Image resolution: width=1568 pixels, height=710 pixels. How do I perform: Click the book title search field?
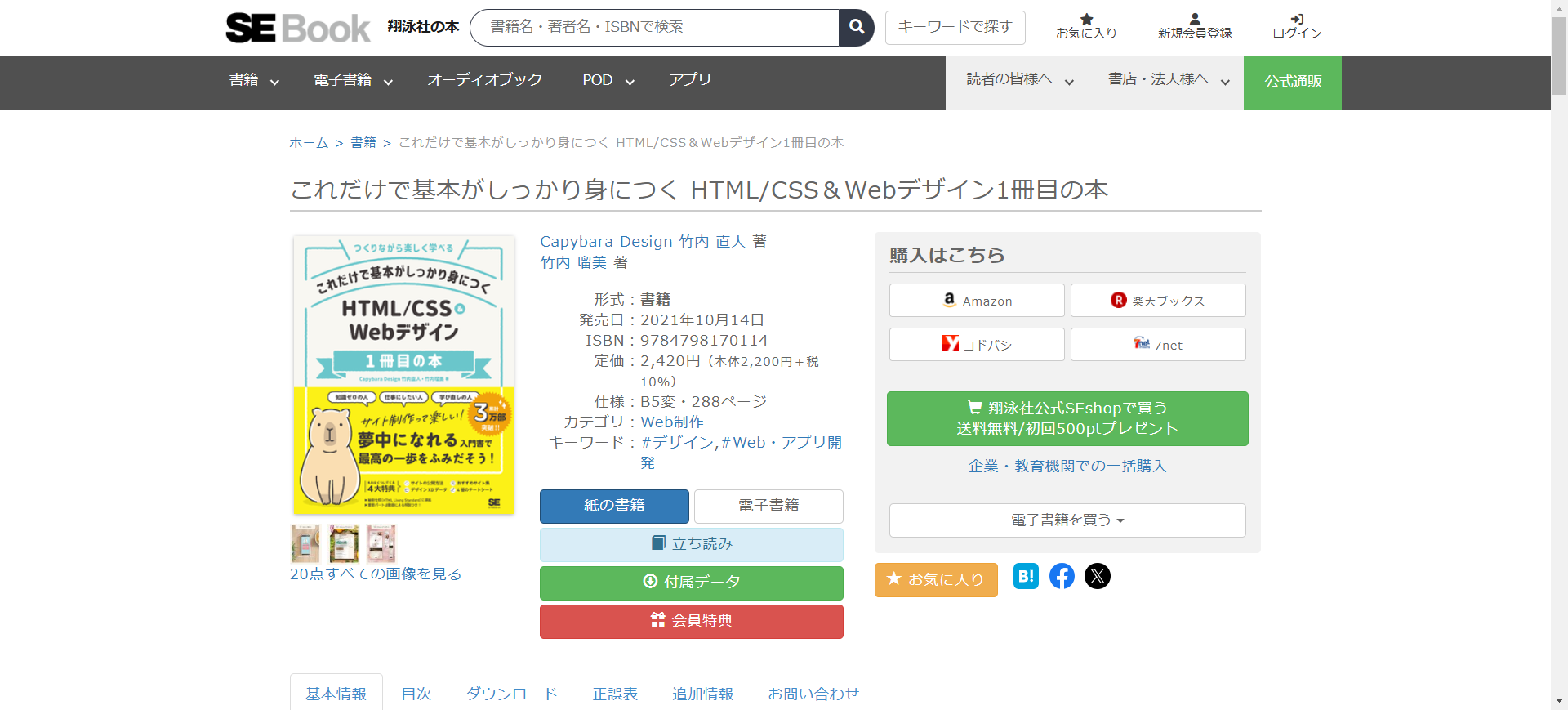coord(654,27)
